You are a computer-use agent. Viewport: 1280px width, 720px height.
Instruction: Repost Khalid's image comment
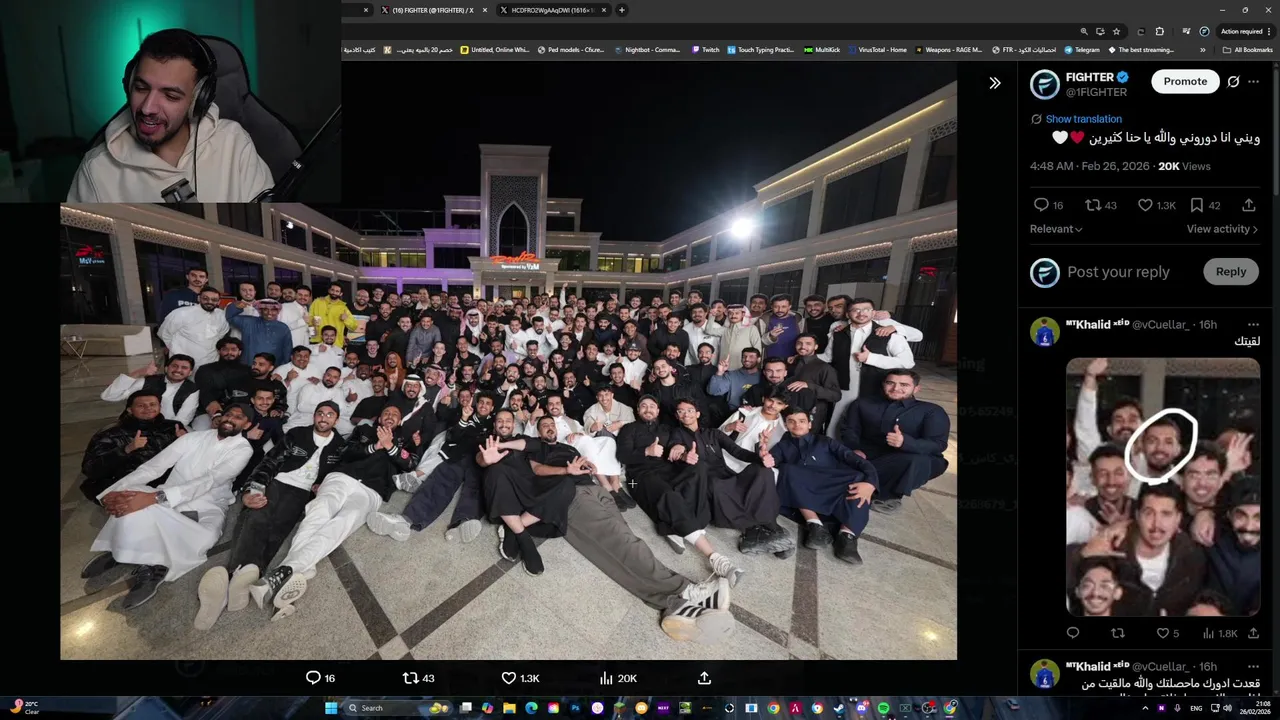click(x=1118, y=633)
